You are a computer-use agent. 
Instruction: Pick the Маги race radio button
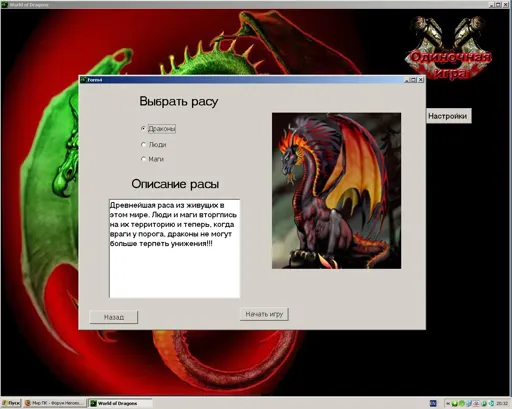pos(144,159)
